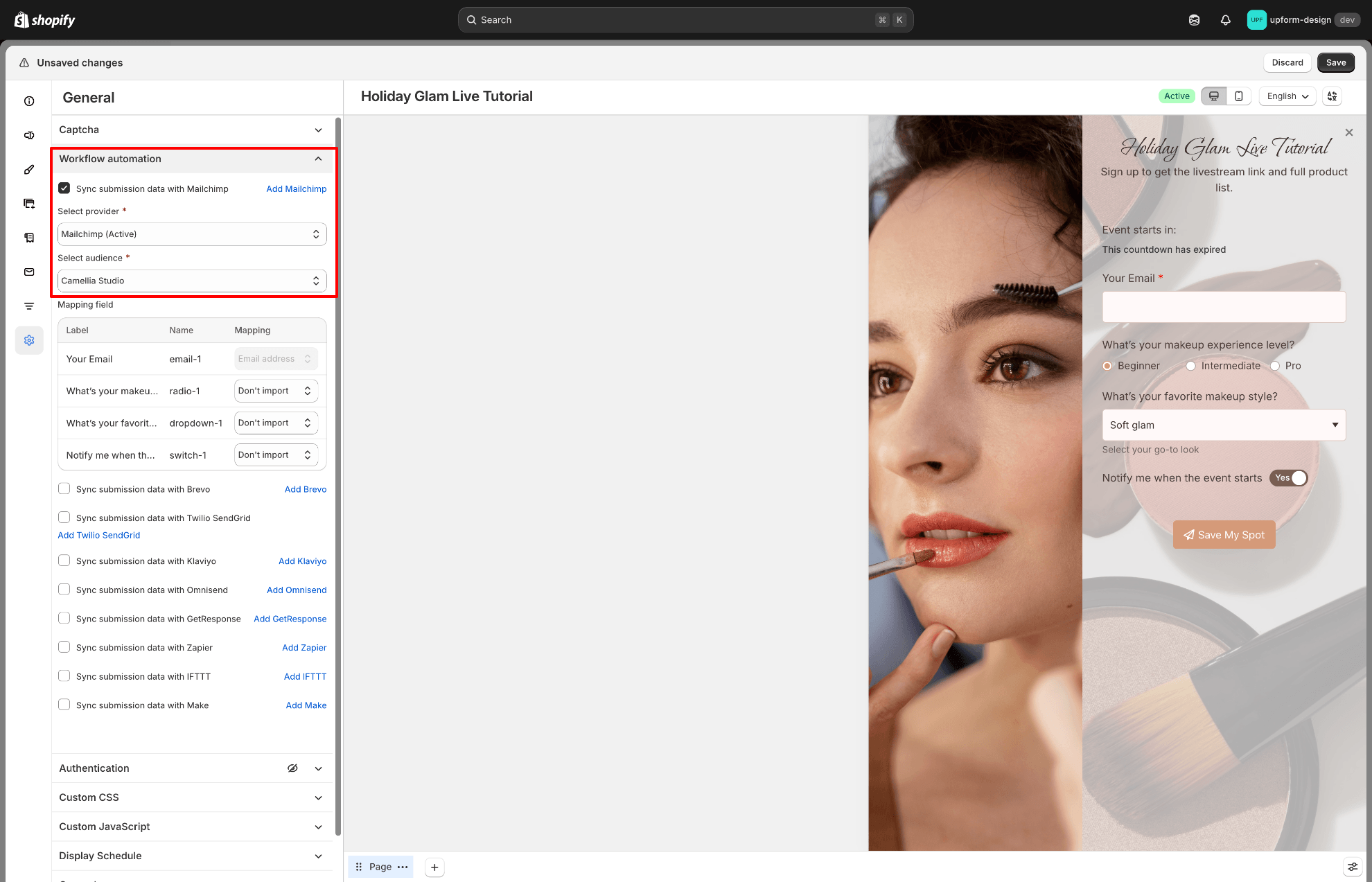Click the Shopify logo
The height and width of the screenshot is (882, 1372).
click(x=45, y=20)
